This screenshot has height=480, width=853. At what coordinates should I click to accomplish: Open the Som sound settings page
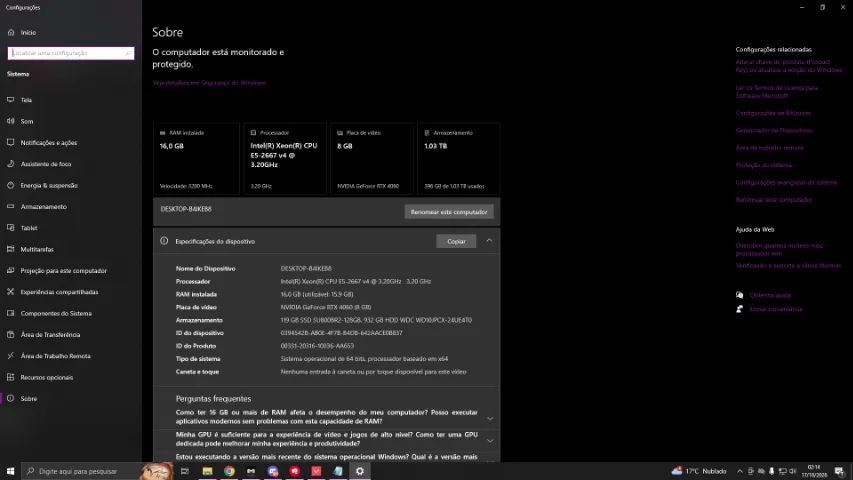pyautogui.click(x=71, y=121)
